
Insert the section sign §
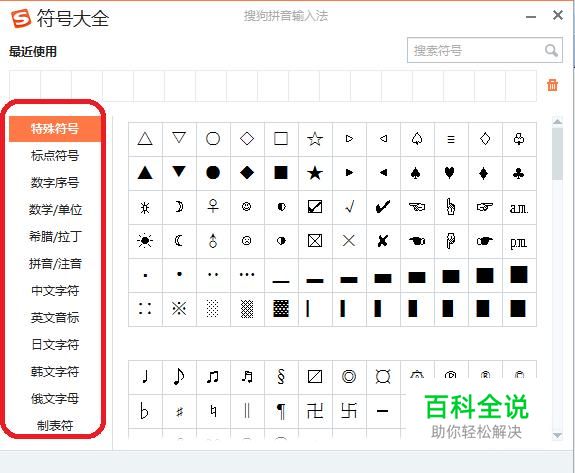coord(281,377)
